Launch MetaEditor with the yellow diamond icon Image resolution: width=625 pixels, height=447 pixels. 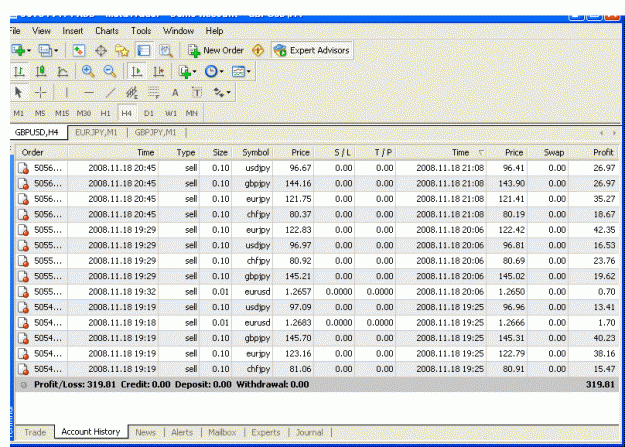[258, 51]
